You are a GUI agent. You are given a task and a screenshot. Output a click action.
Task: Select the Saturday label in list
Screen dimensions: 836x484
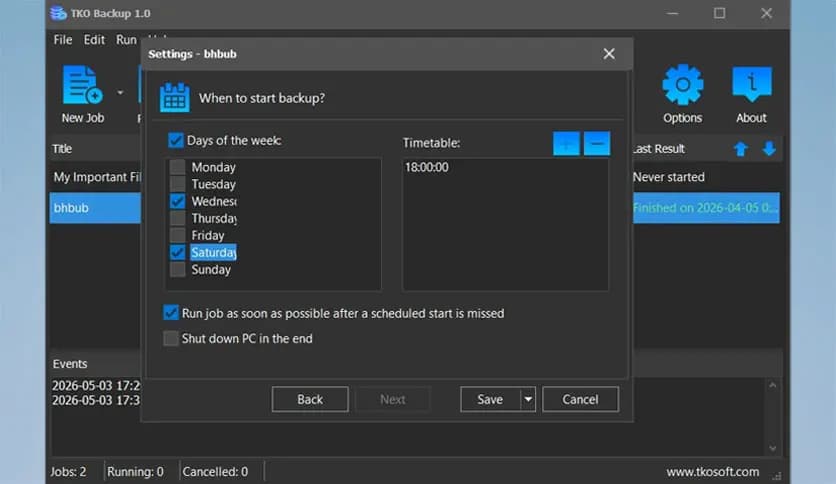pyautogui.click(x=213, y=252)
